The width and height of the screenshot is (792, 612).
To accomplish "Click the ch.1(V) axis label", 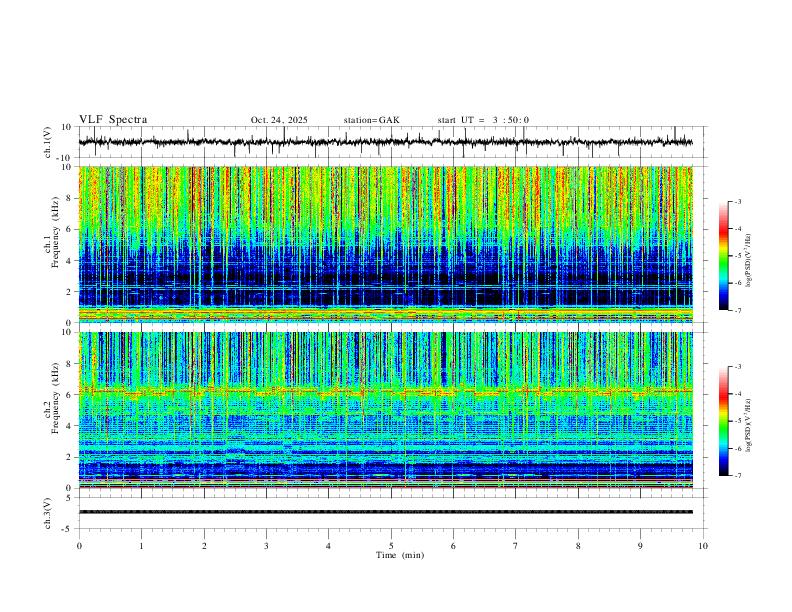I will 48,142.
